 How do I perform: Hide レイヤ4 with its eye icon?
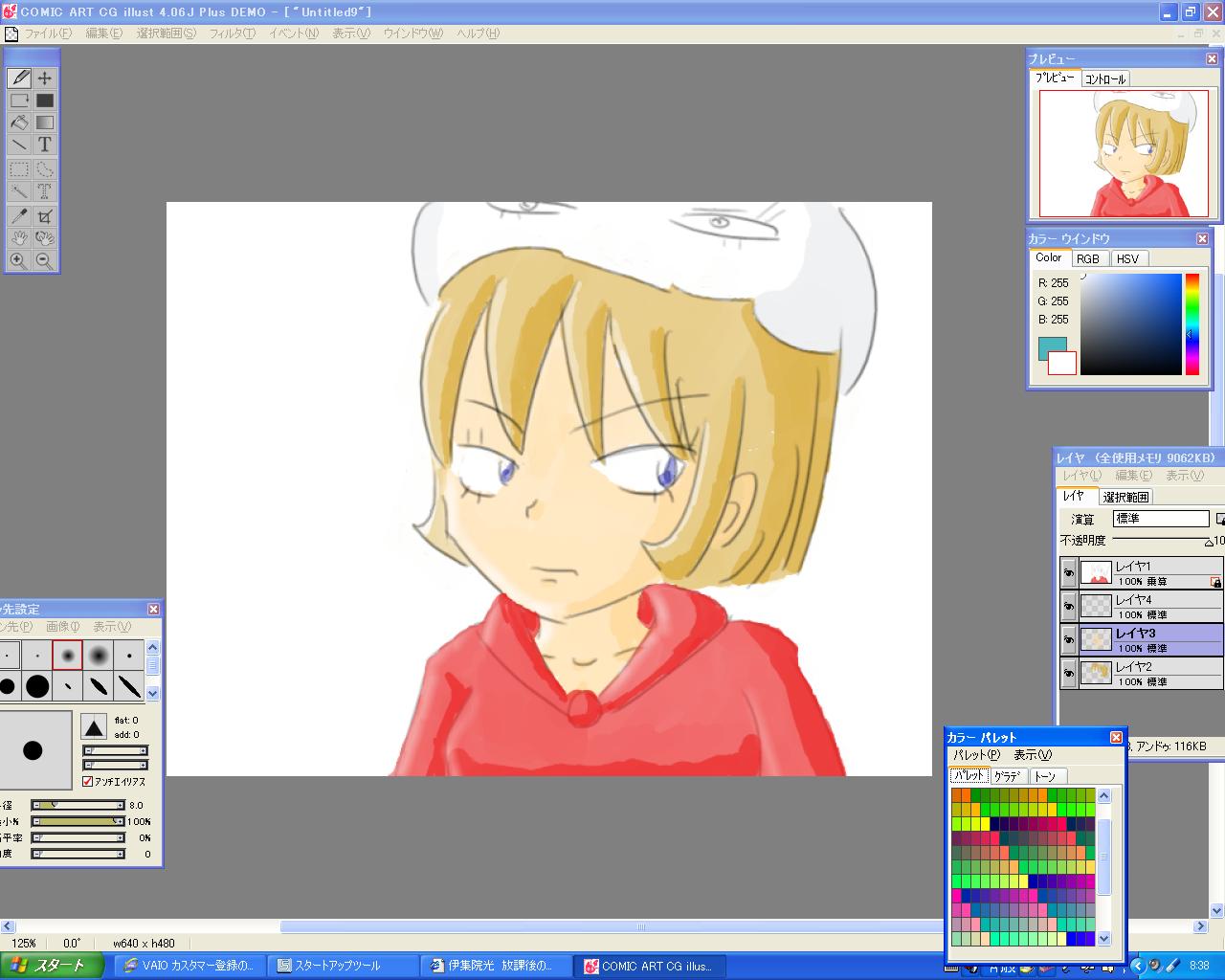click(x=1069, y=607)
